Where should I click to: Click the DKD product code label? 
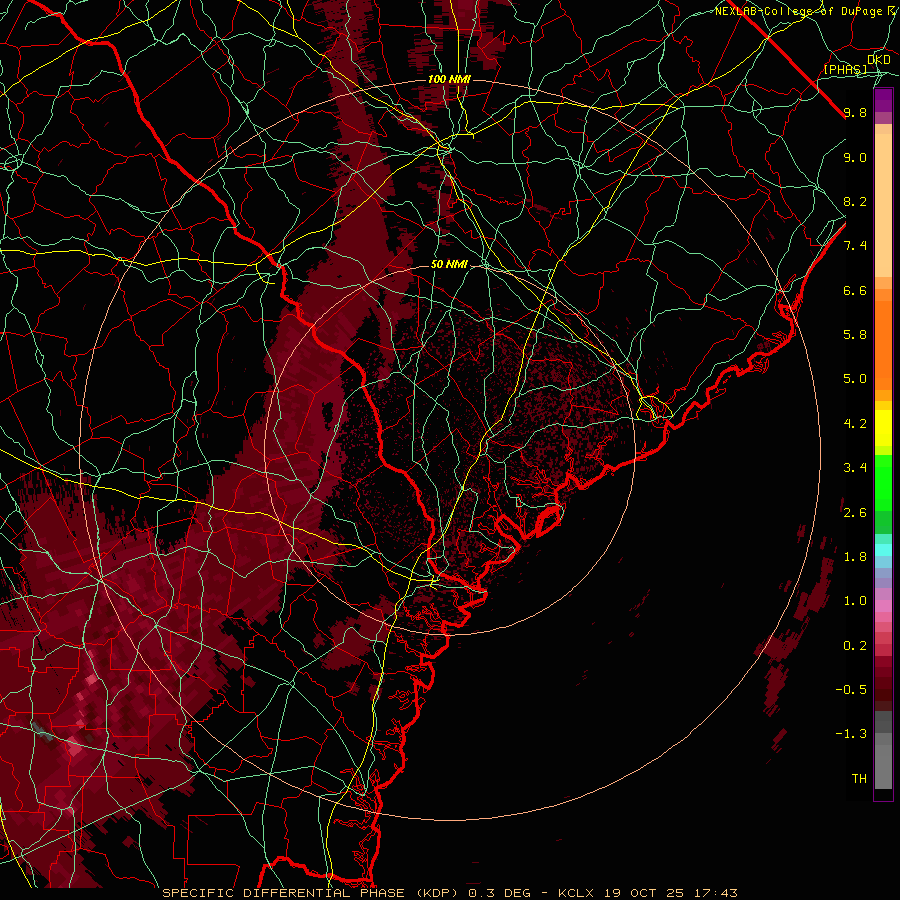(878, 60)
